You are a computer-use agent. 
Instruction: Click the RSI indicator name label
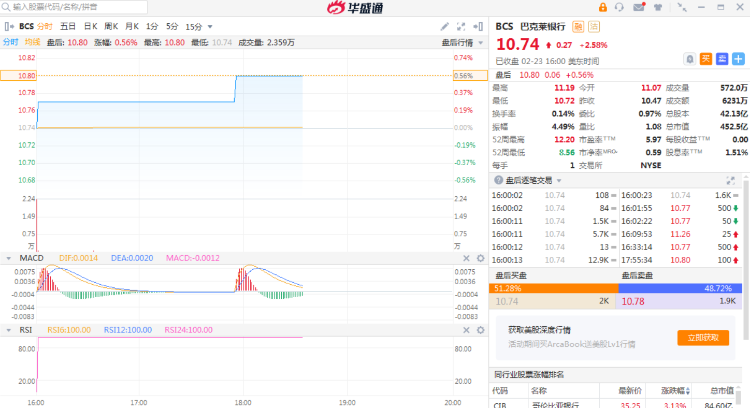(26, 330)
